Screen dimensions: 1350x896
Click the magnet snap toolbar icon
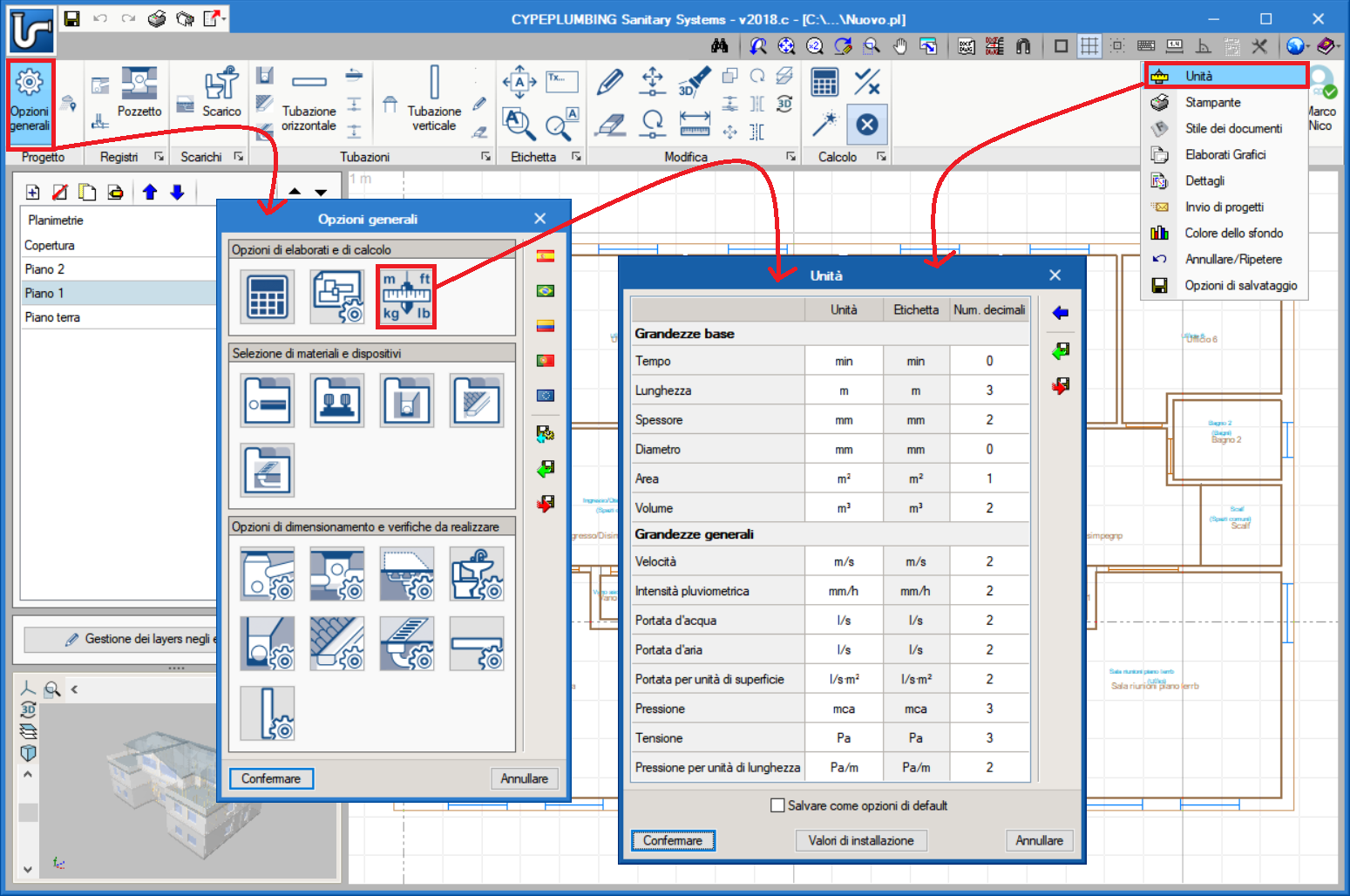point(1023,46)
